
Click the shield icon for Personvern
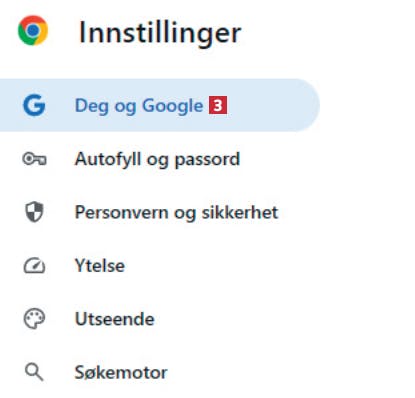(x=34, y=212)
